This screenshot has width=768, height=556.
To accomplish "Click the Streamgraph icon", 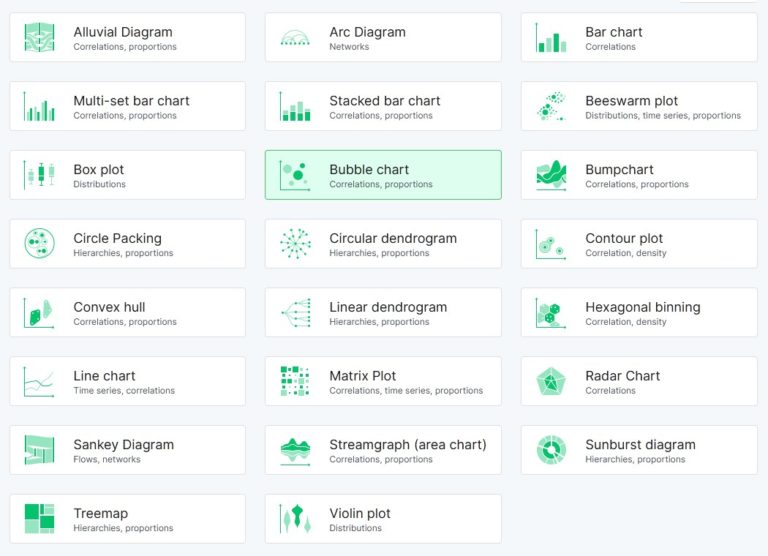I will pyautogui.click(x=295, y=451).
